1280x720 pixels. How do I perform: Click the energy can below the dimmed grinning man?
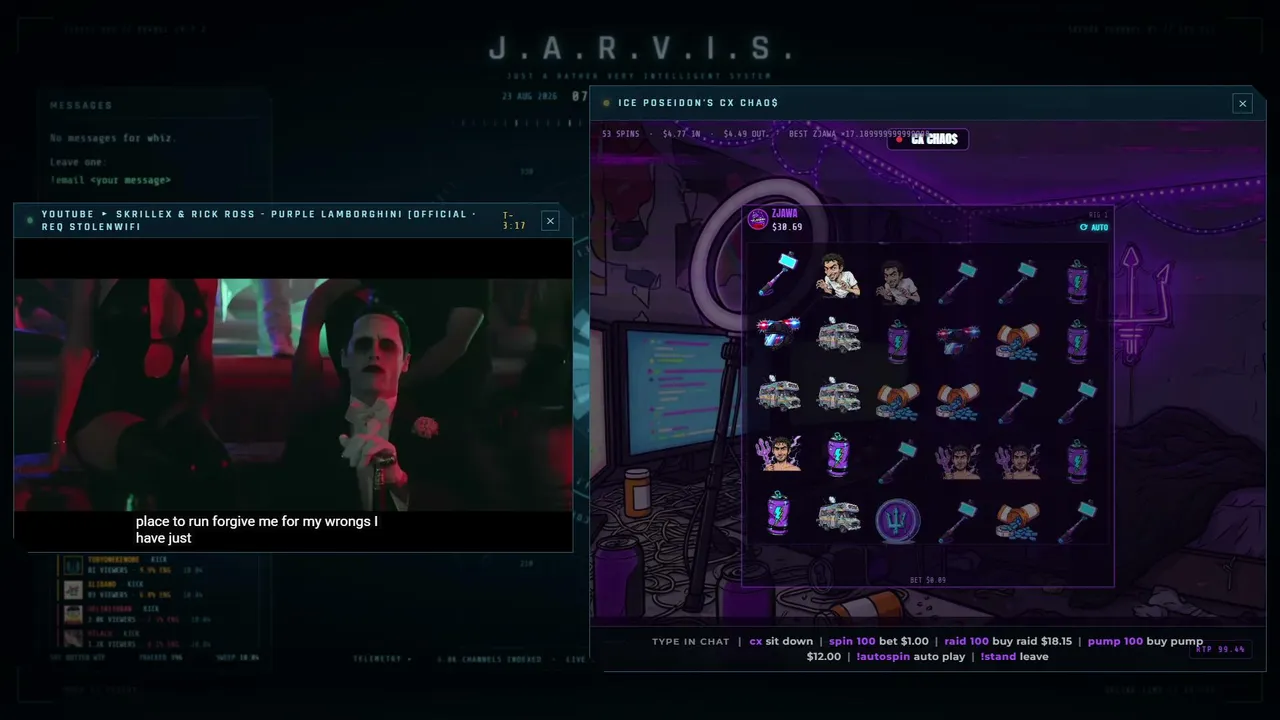898,341
